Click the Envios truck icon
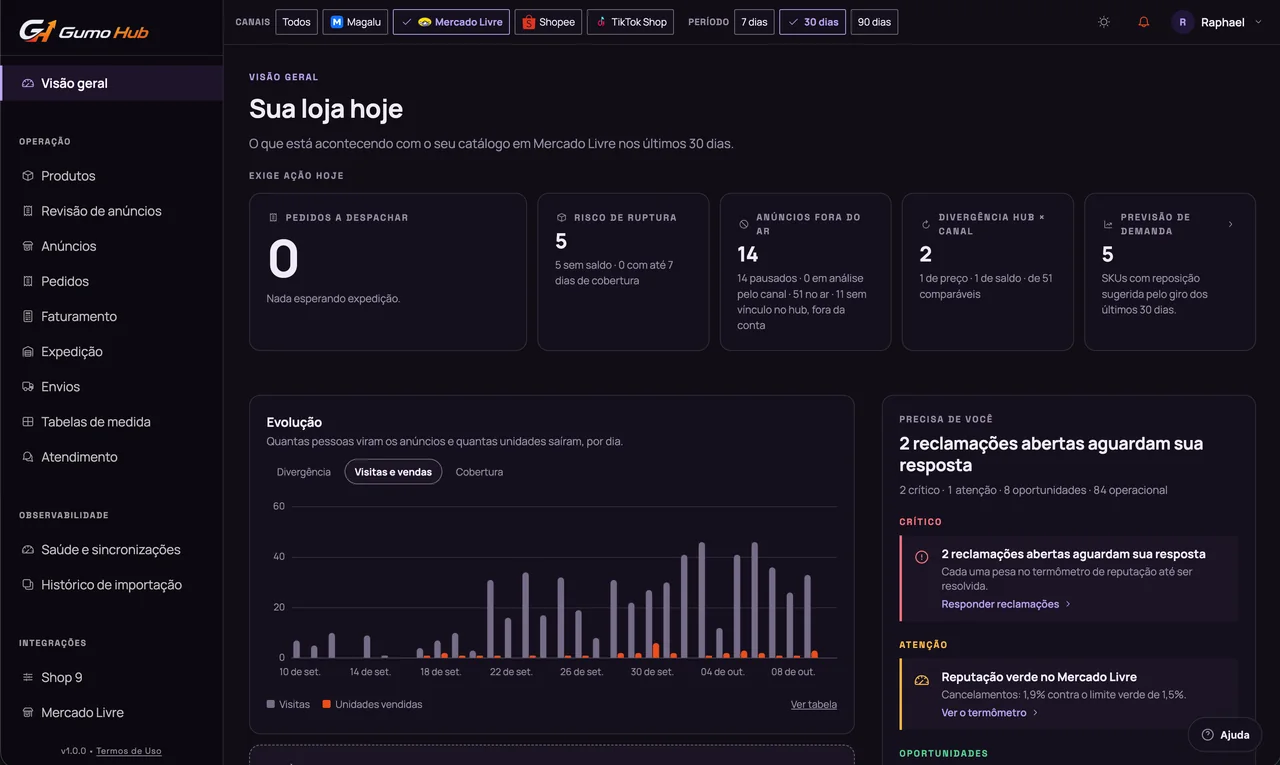 [x=28, y=387]
